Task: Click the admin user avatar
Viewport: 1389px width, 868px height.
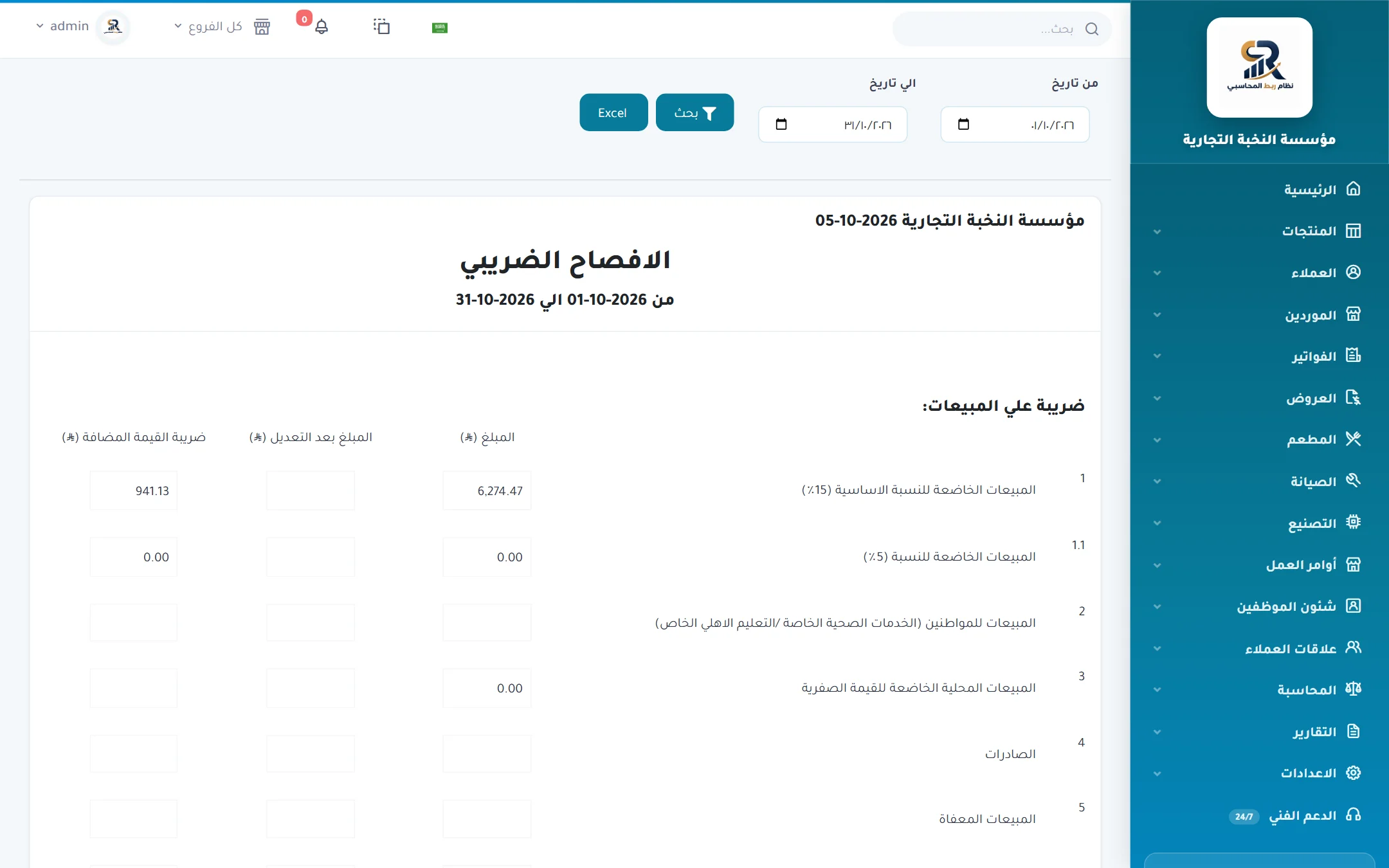Action: coord(114,26)
